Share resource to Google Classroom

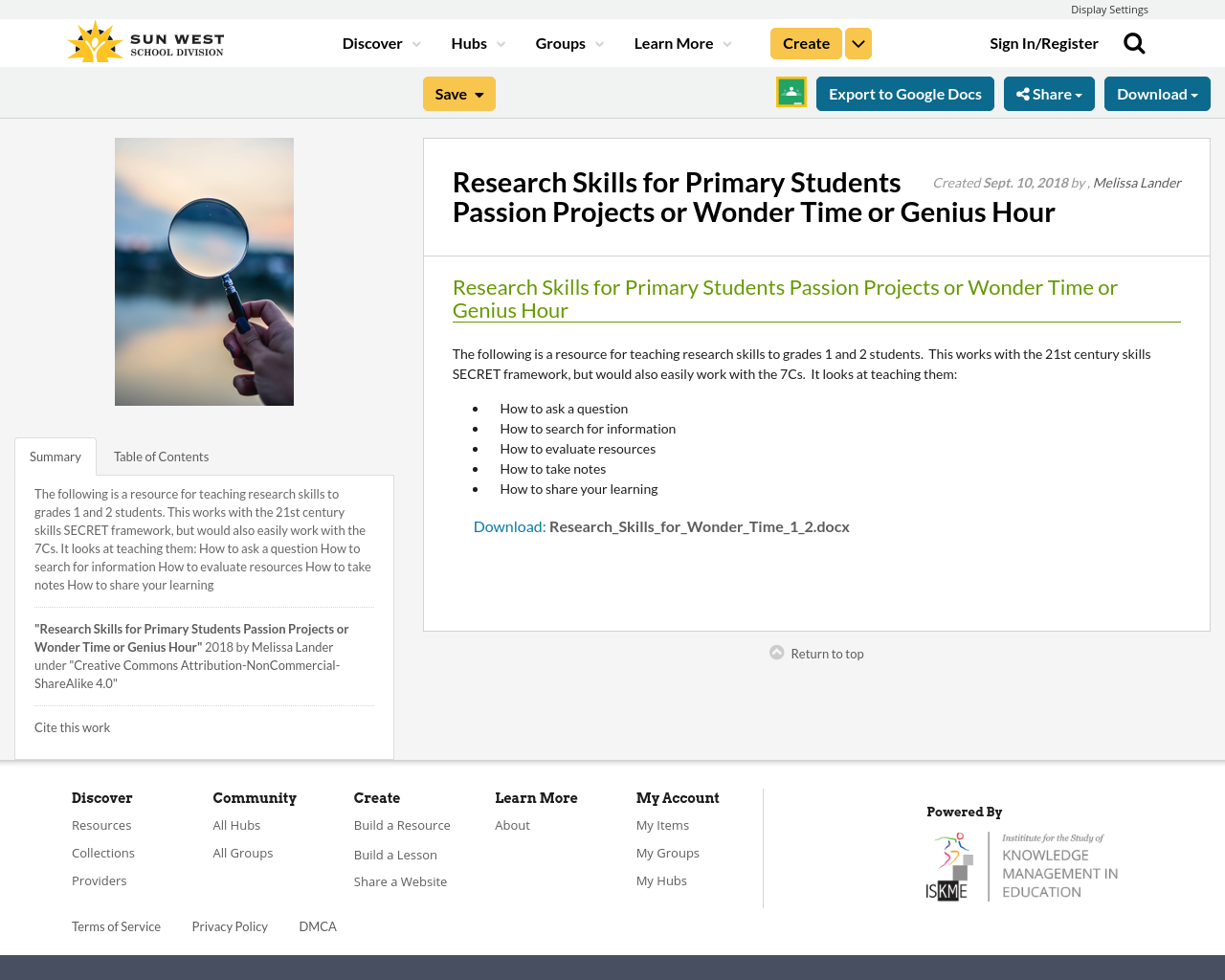(x=790, y=93)
